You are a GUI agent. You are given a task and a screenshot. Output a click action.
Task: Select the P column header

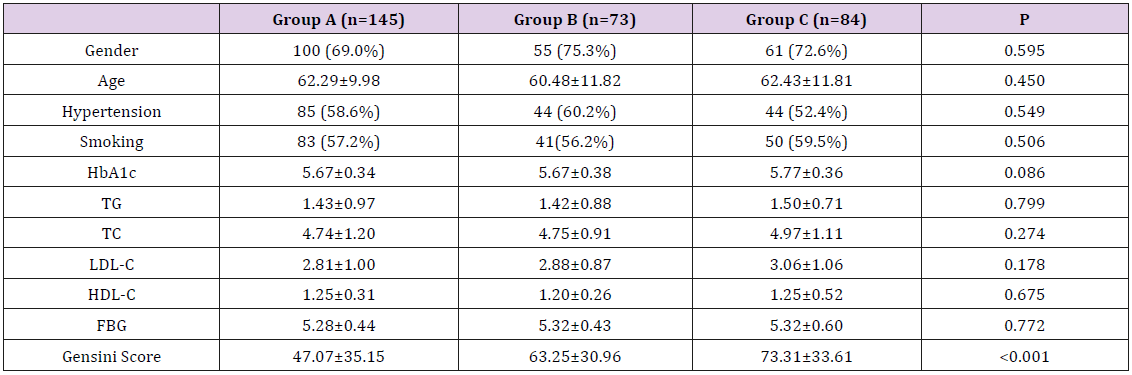coord(1026,20)
